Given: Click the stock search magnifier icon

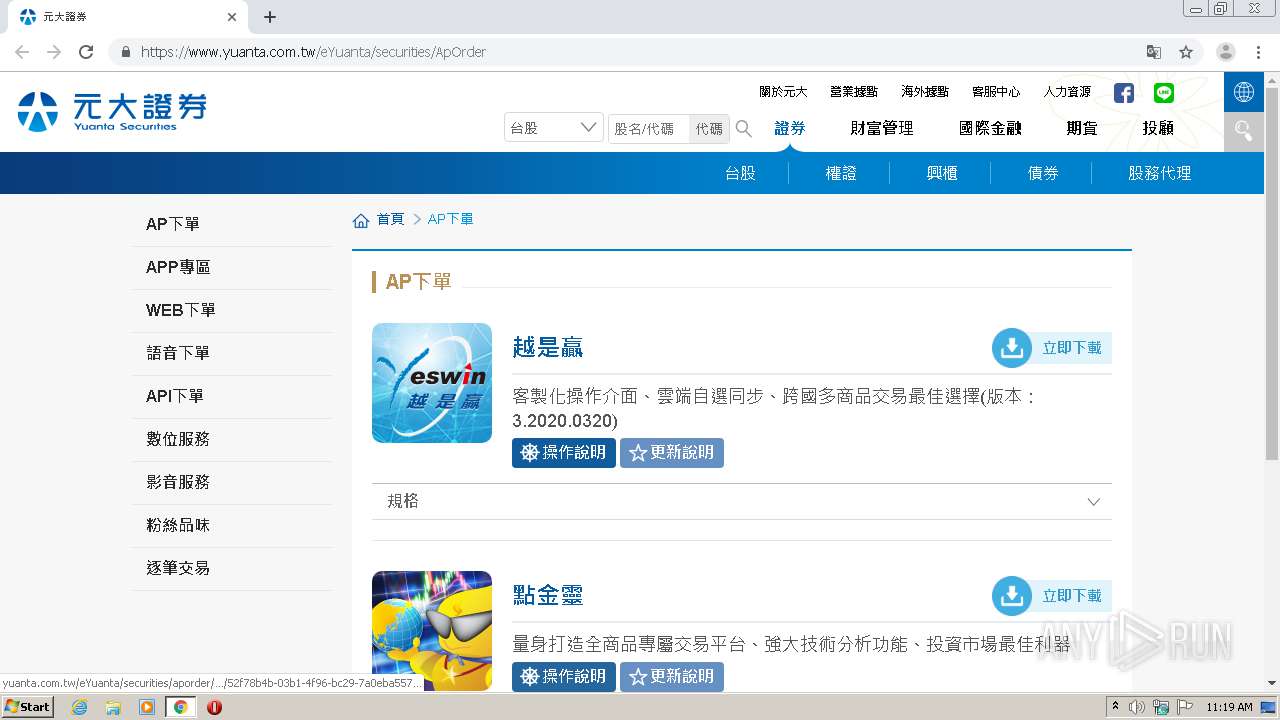Looking at the screenshot, I should 744,128.
